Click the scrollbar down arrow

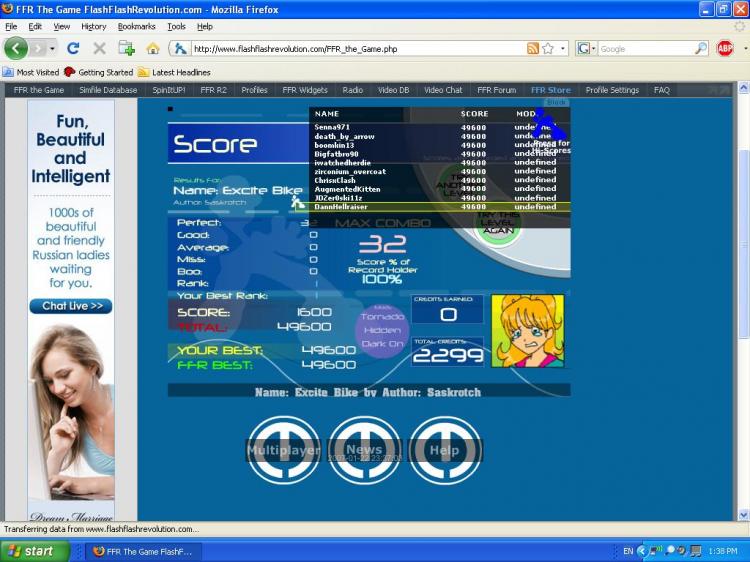(743, 515)
